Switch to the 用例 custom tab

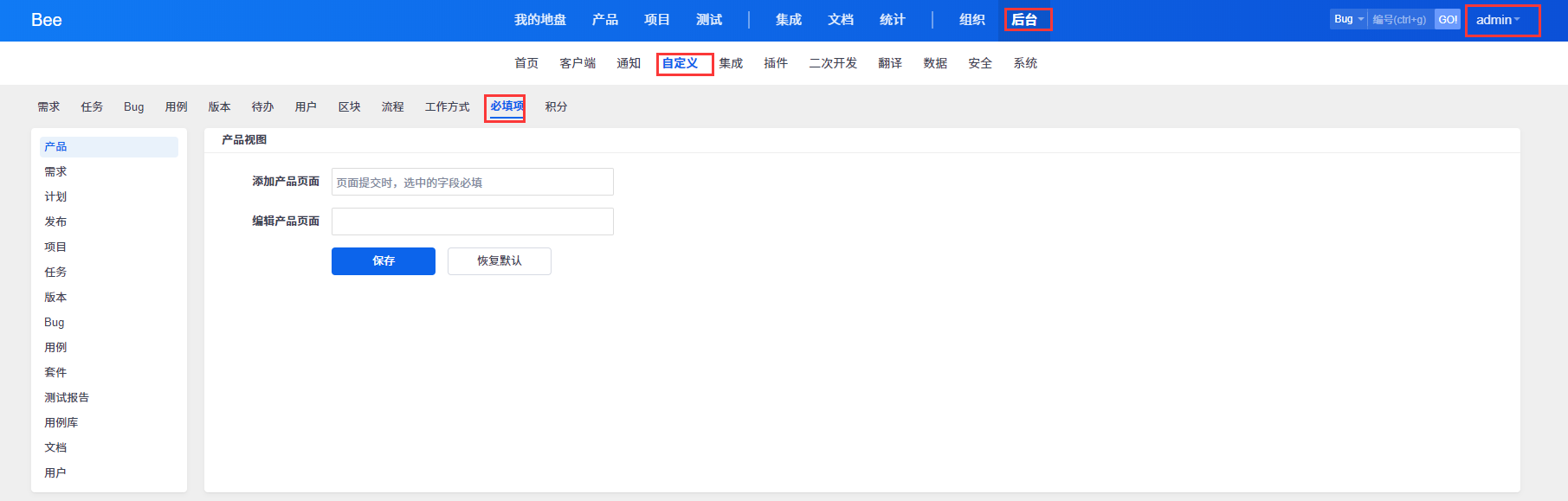pyautogui.click(x=176, y=106)
